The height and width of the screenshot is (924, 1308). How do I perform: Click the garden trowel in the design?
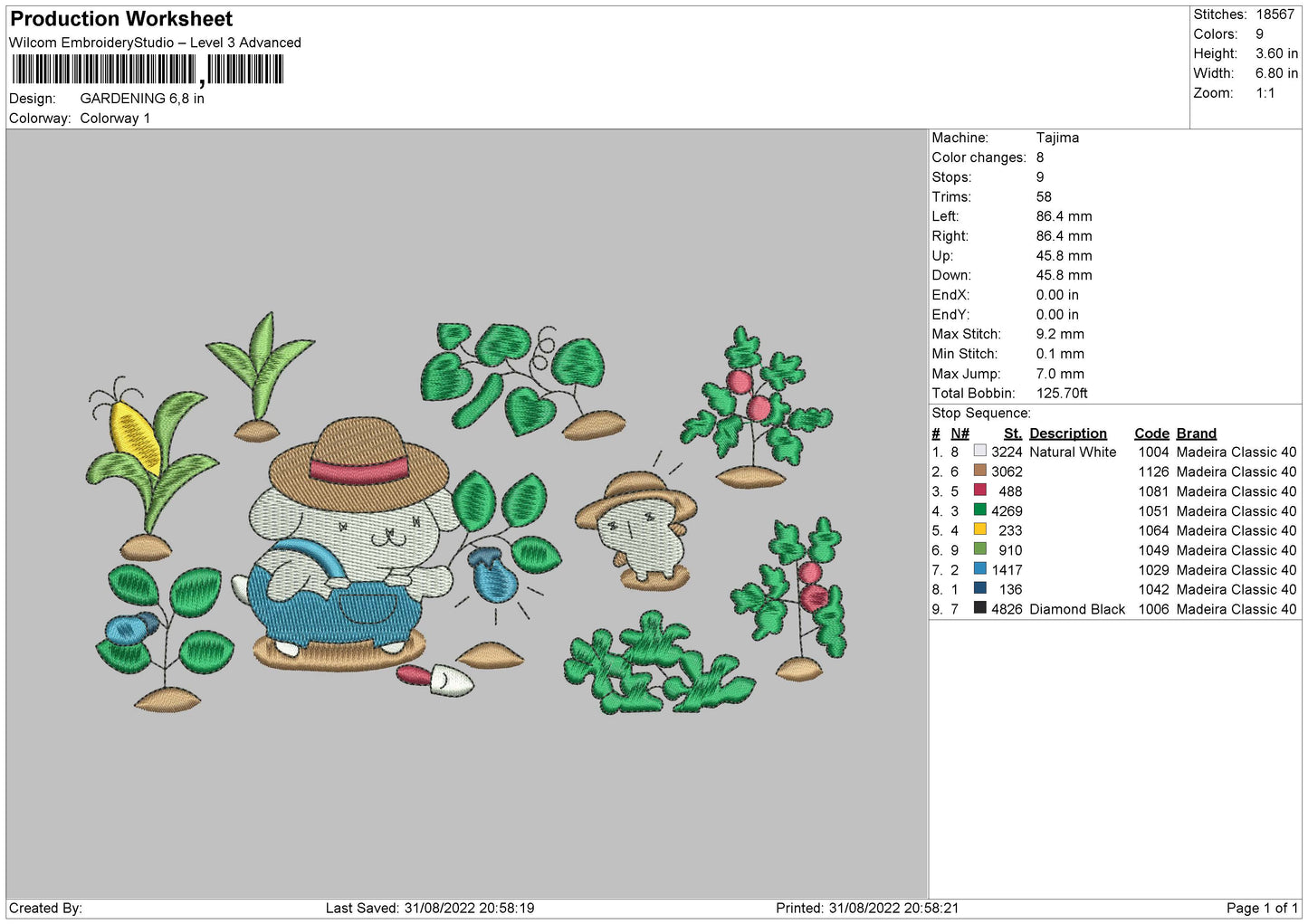[435, 679]
